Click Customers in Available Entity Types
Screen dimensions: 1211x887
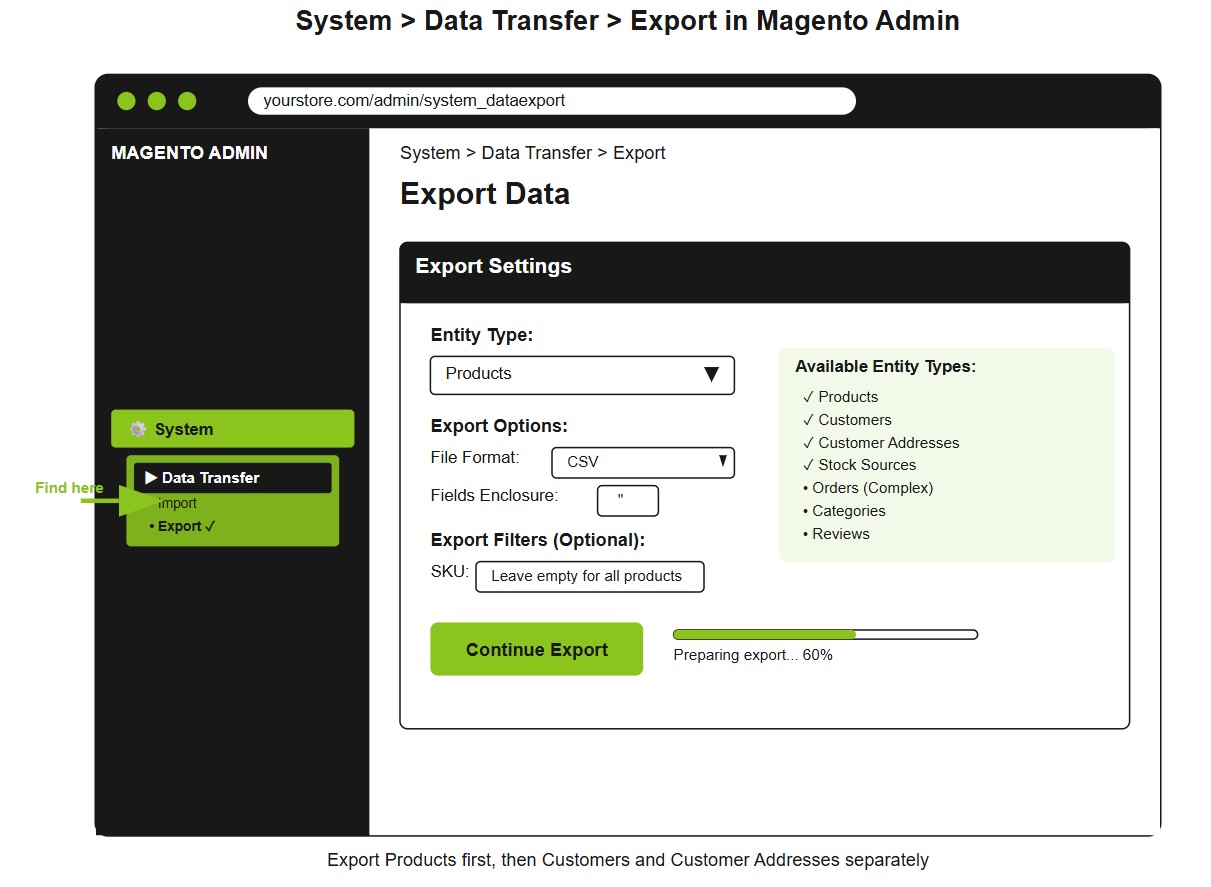click(847, 420)
